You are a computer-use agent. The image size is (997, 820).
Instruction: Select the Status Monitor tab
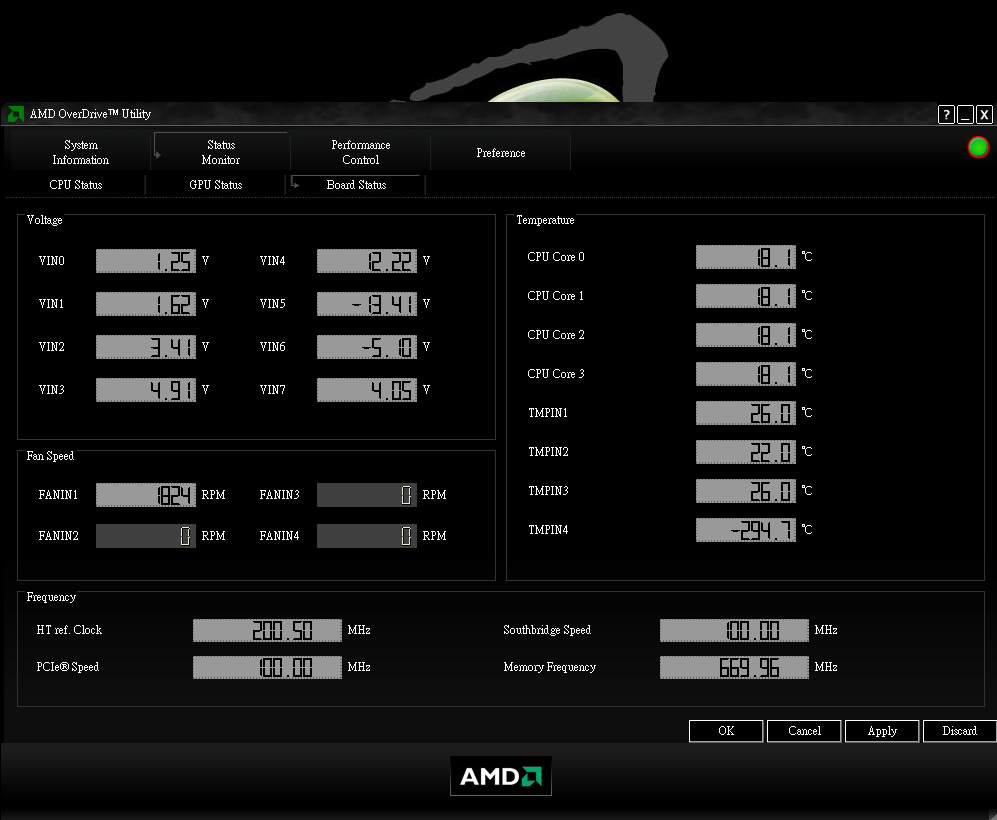click(221, 153)
